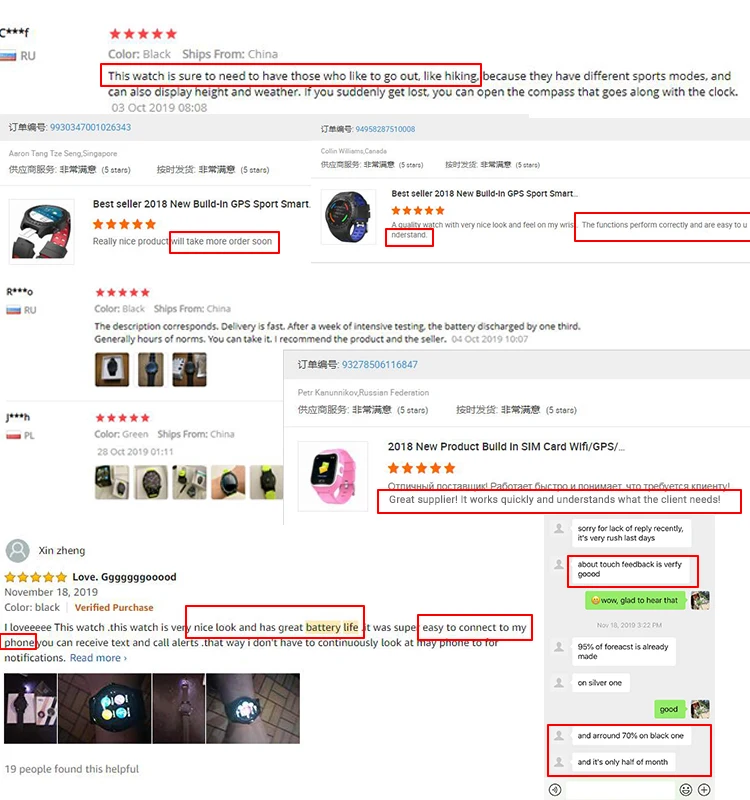
Task: Open the red-band watch product thumbnail
Action: coord(41,232)
